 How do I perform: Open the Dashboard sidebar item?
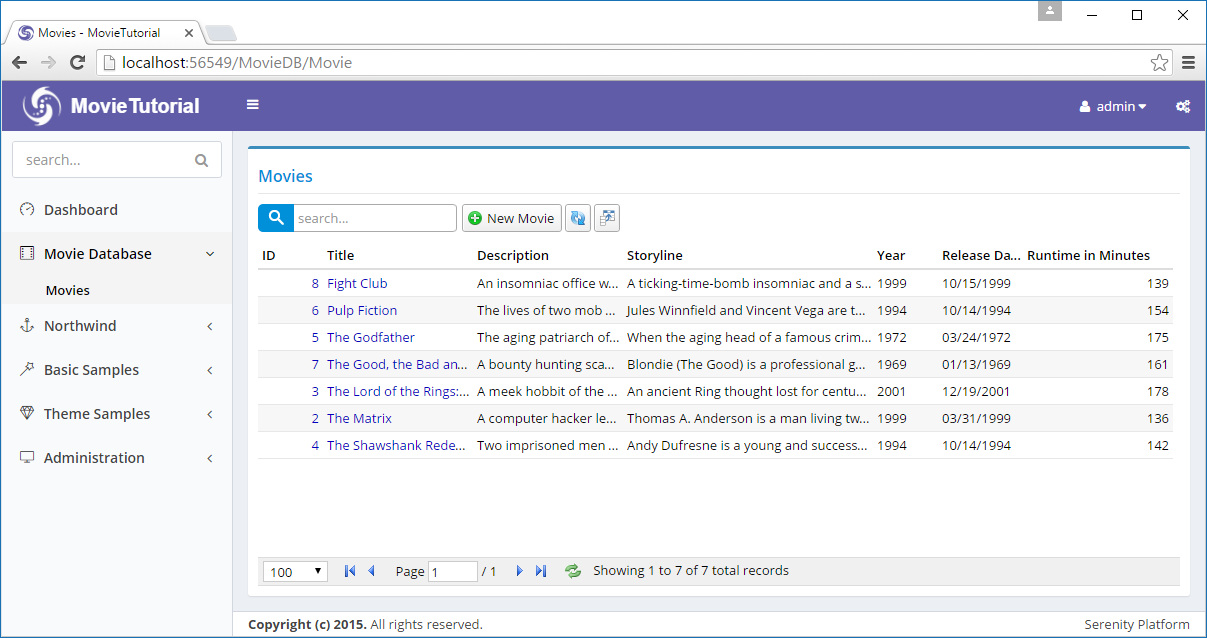coord(80,210)
